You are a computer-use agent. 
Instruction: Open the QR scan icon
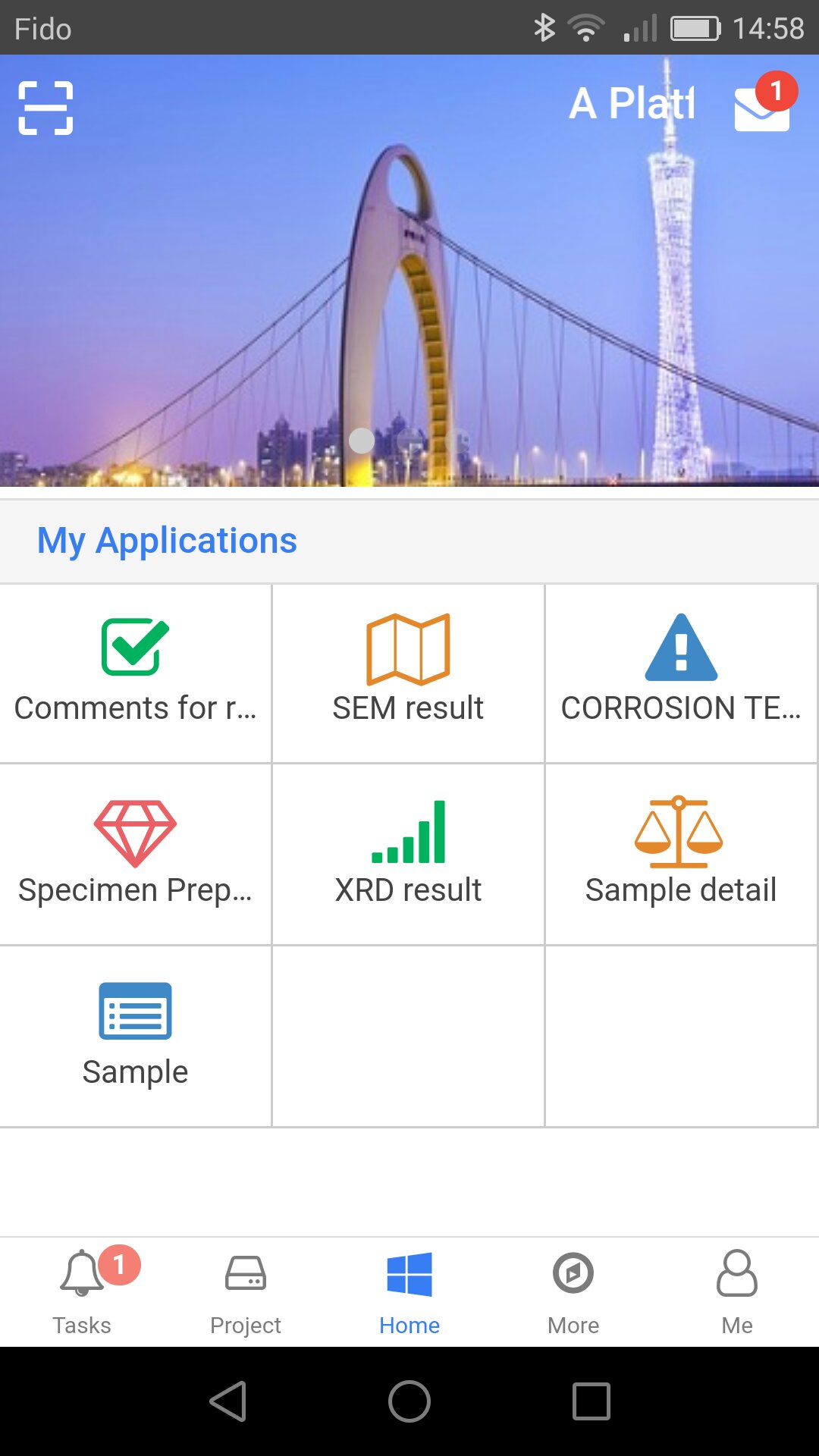[x=45, y=108]
